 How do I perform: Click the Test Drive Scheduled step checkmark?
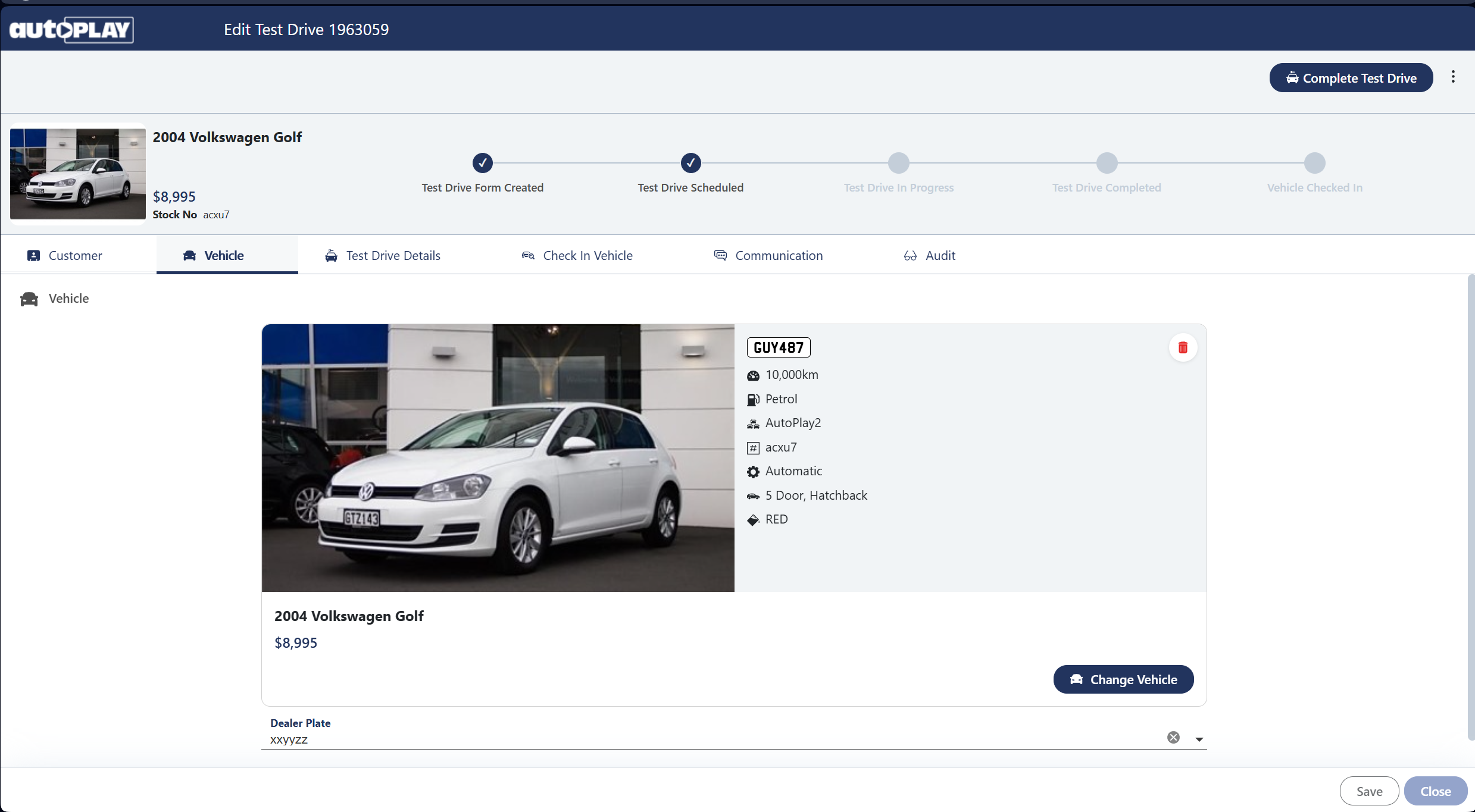coord(690,162)
